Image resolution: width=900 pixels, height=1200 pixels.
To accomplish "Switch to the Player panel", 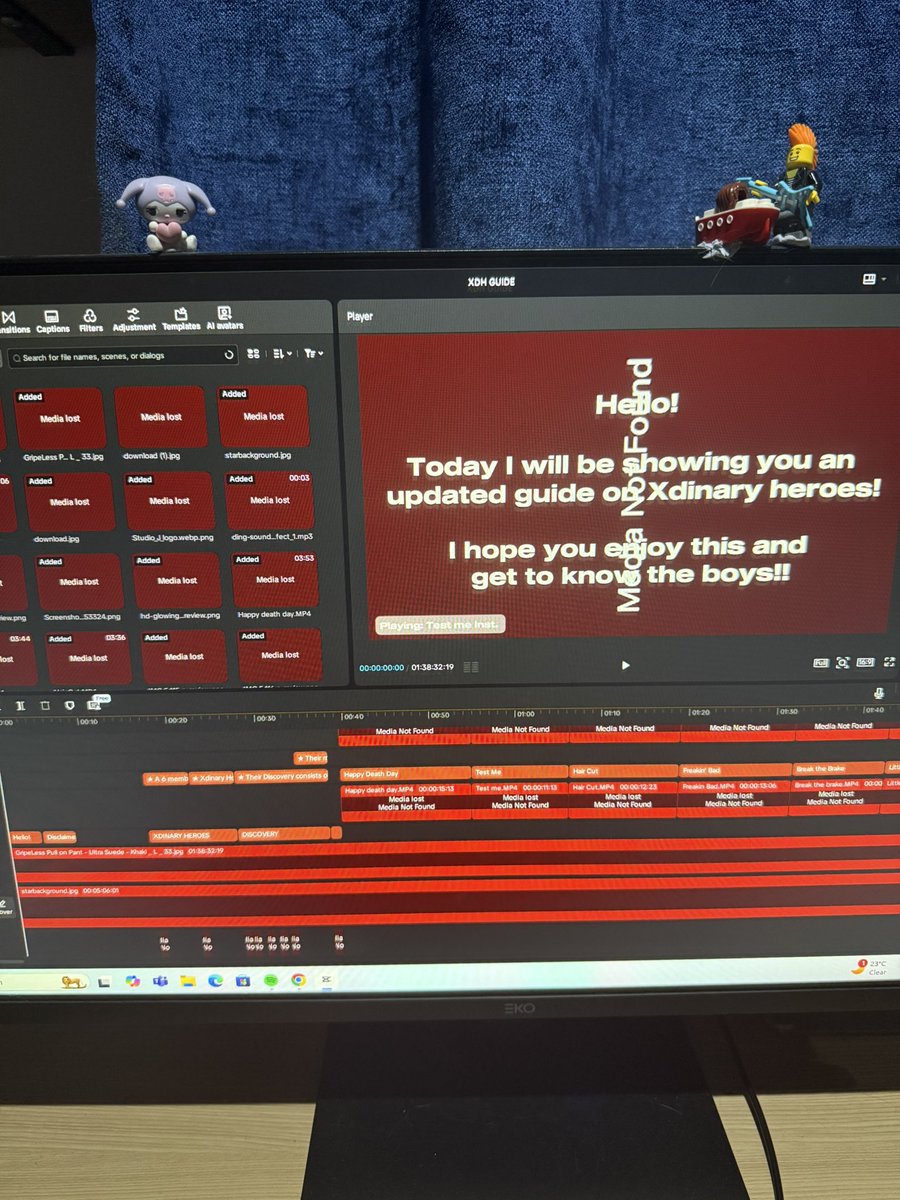I will pyautogui.click(x=361, y=316).
